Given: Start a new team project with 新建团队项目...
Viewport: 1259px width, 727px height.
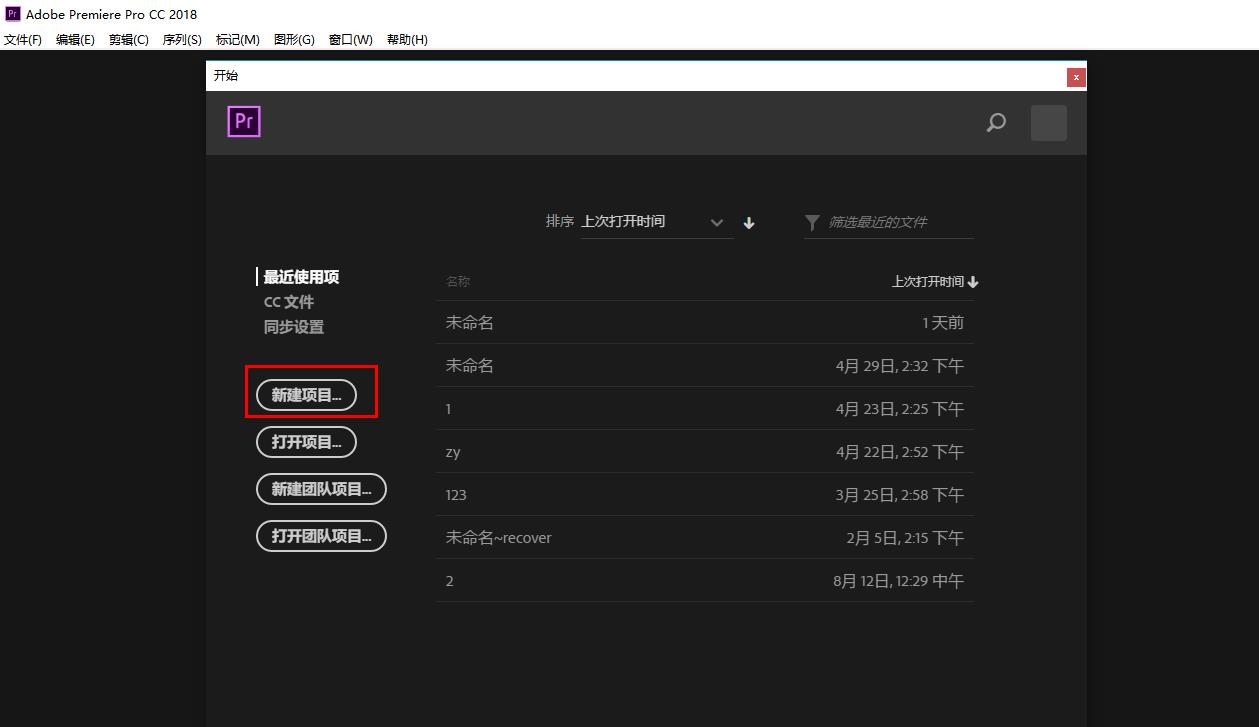Looking at the screenshot, I should [x=321, y=489].
